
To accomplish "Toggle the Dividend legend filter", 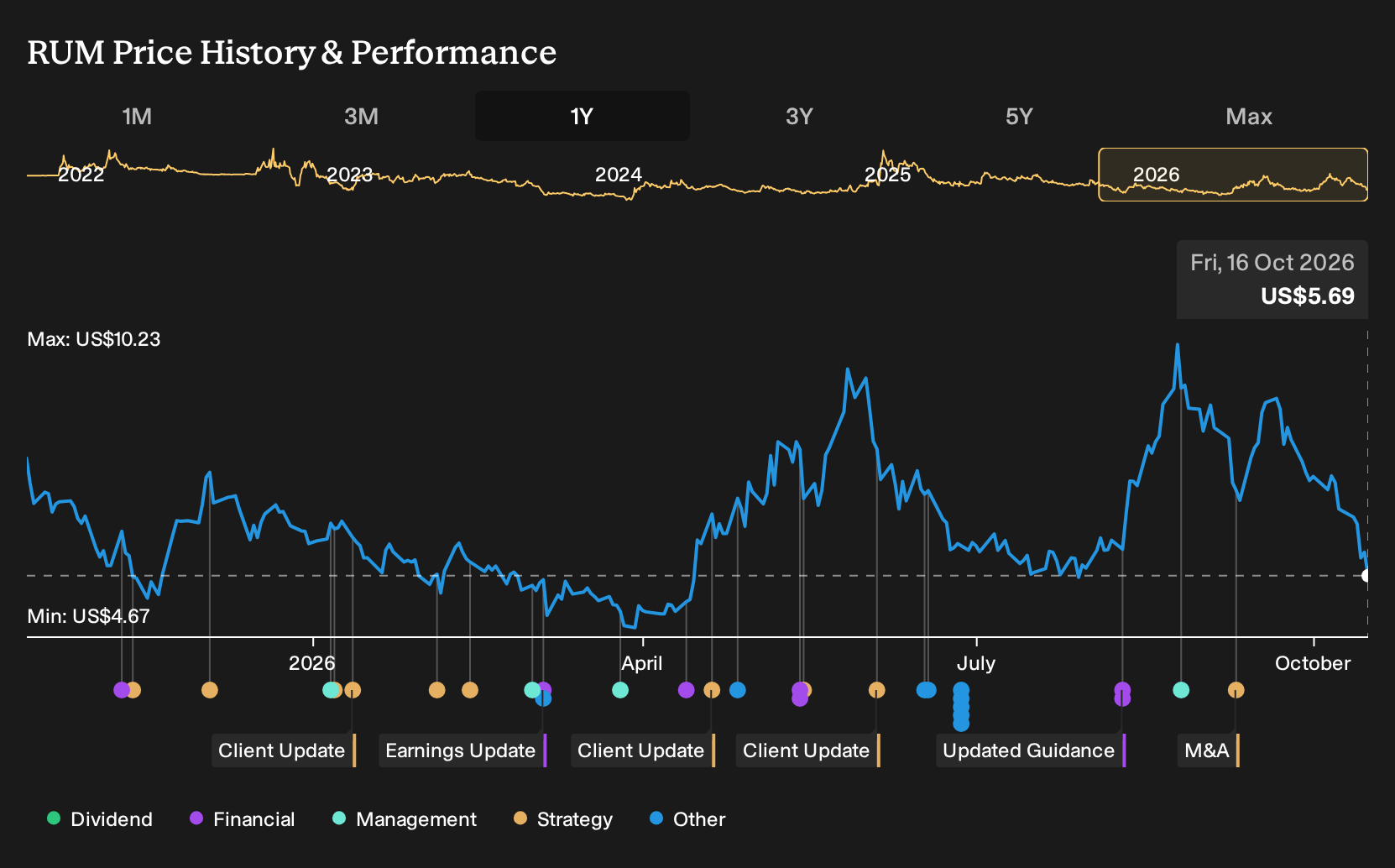I will [100, 819].
